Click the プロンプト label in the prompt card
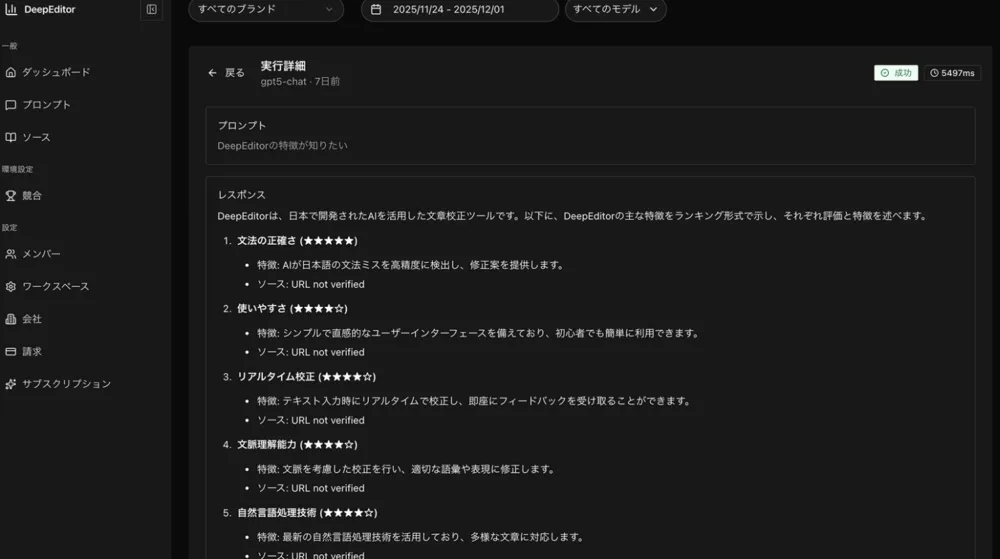Image resolution: width=1000 pixels, height=559 pixels. point(242,126)
